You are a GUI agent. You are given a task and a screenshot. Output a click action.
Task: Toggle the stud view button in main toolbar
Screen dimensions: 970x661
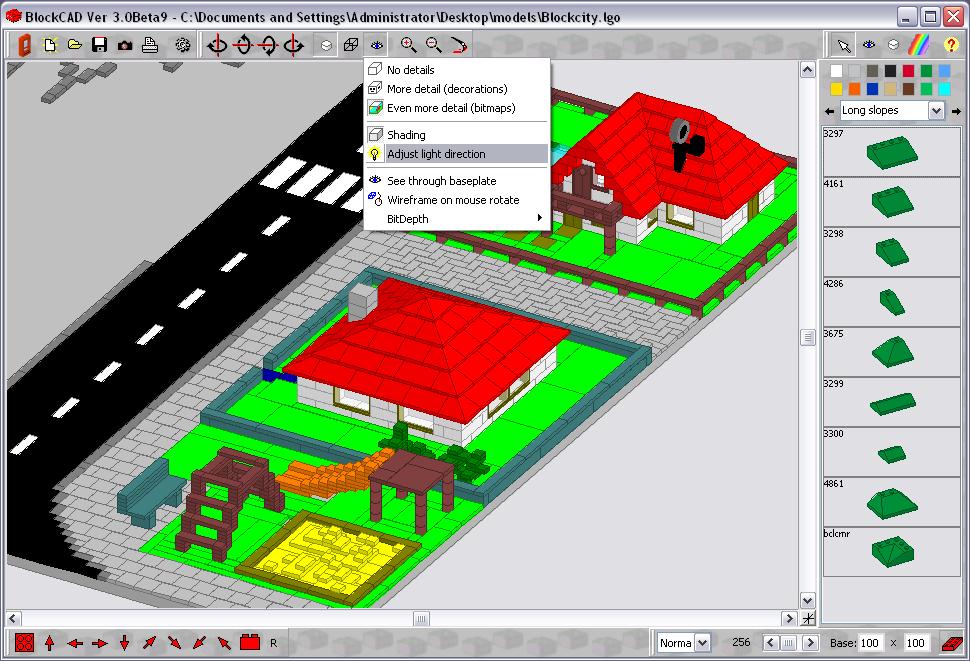coord(326,45)
